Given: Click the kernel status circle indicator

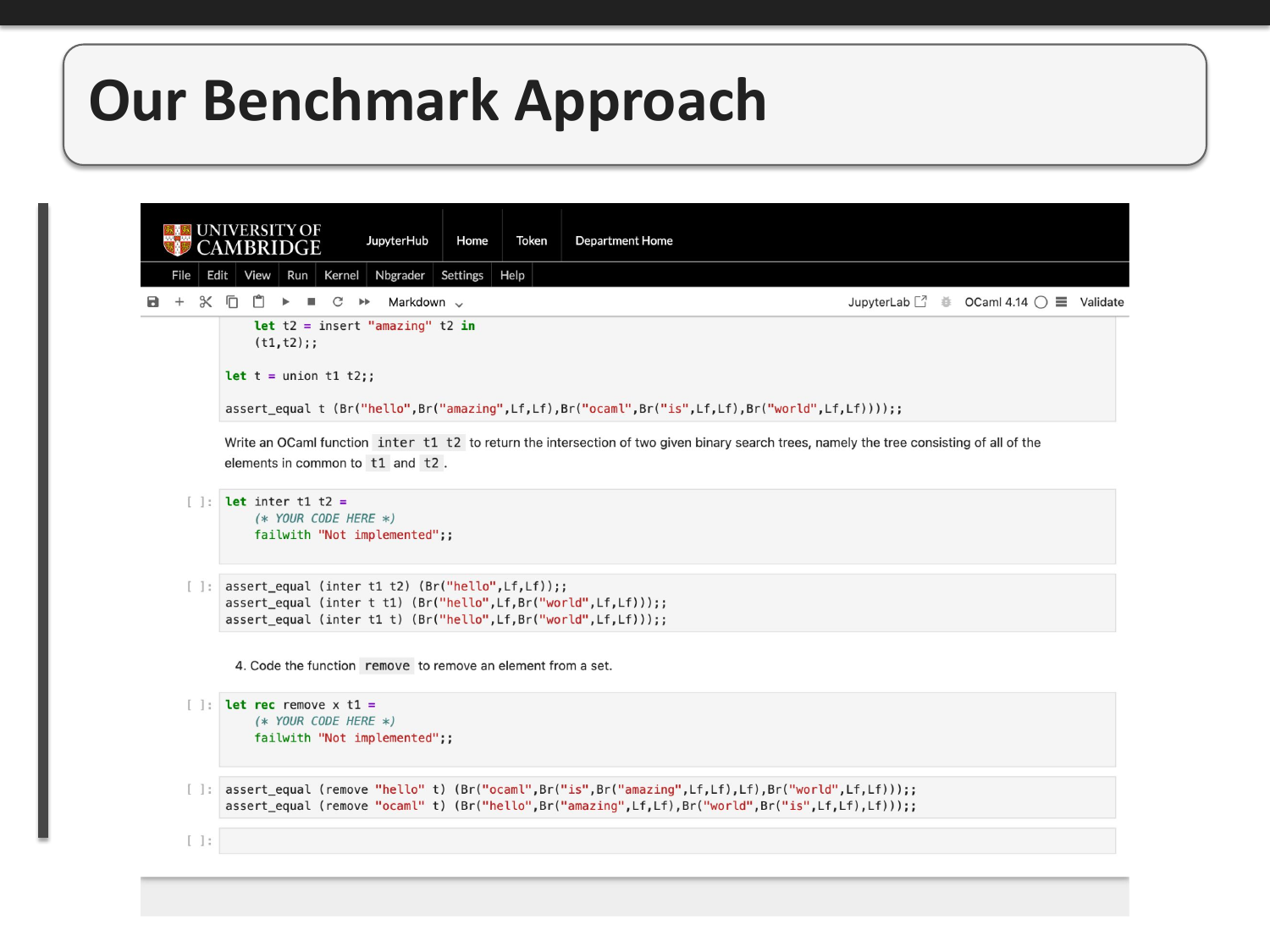Looking at the screenshot, I should pyautogui.click(x=1041, y=302).
